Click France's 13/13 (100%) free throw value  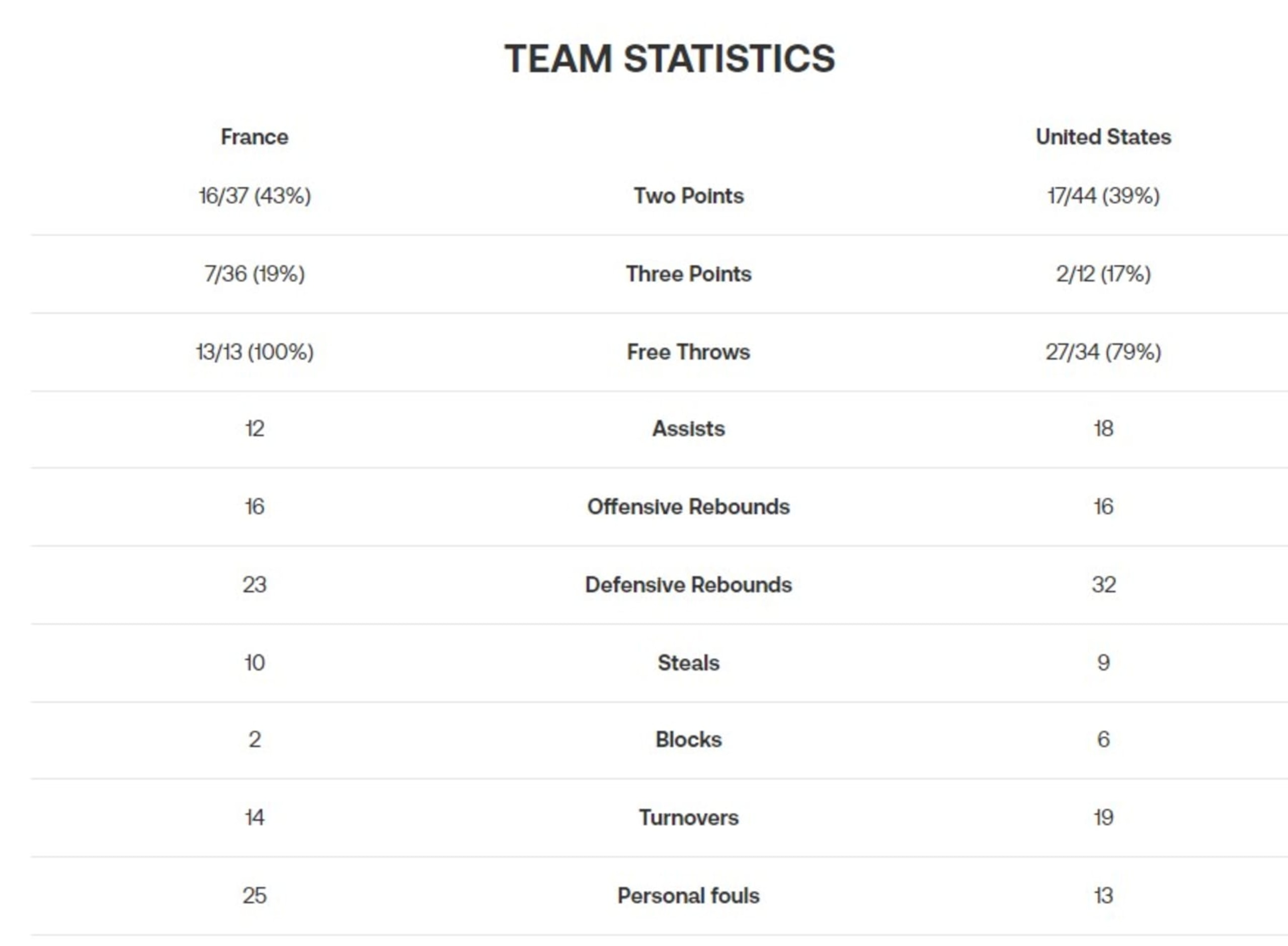click(x=254, y=352)
